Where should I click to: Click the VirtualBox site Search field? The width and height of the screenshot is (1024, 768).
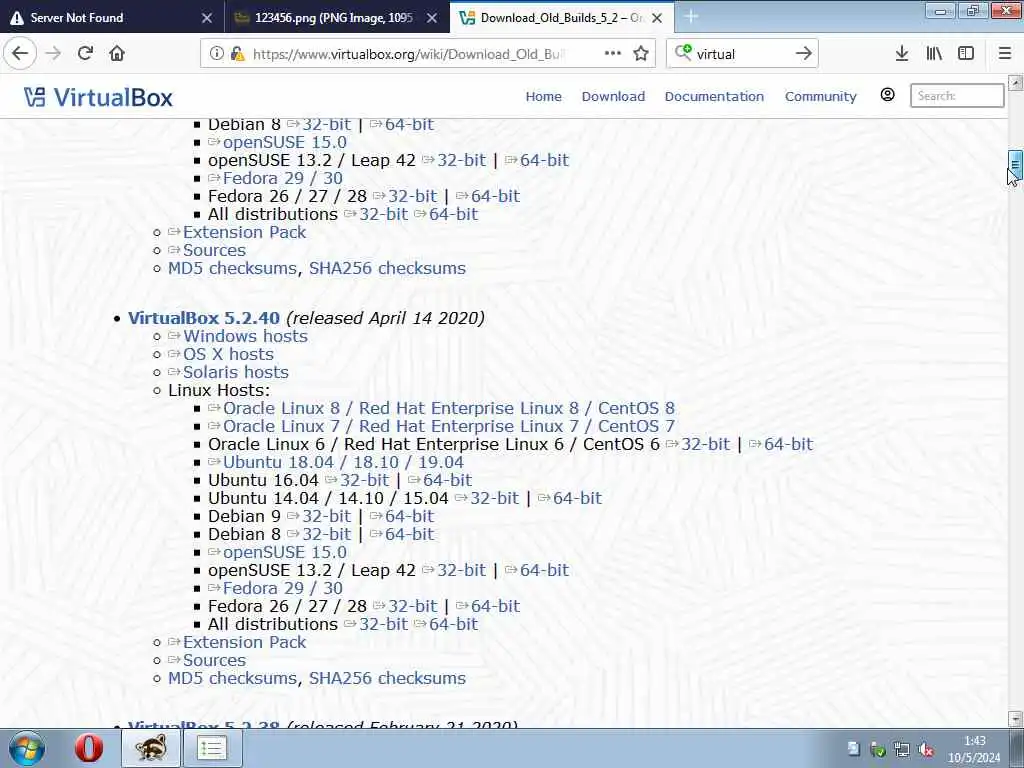coord(957,96)
